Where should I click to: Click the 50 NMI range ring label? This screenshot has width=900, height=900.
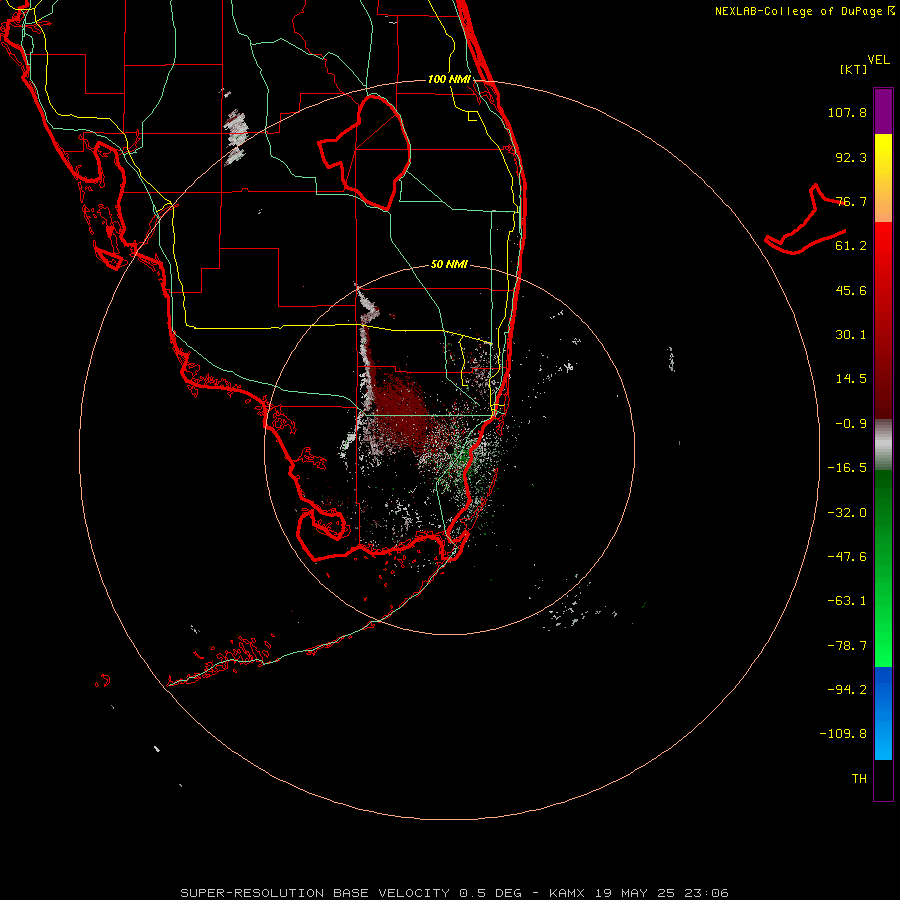coord(449,265)
